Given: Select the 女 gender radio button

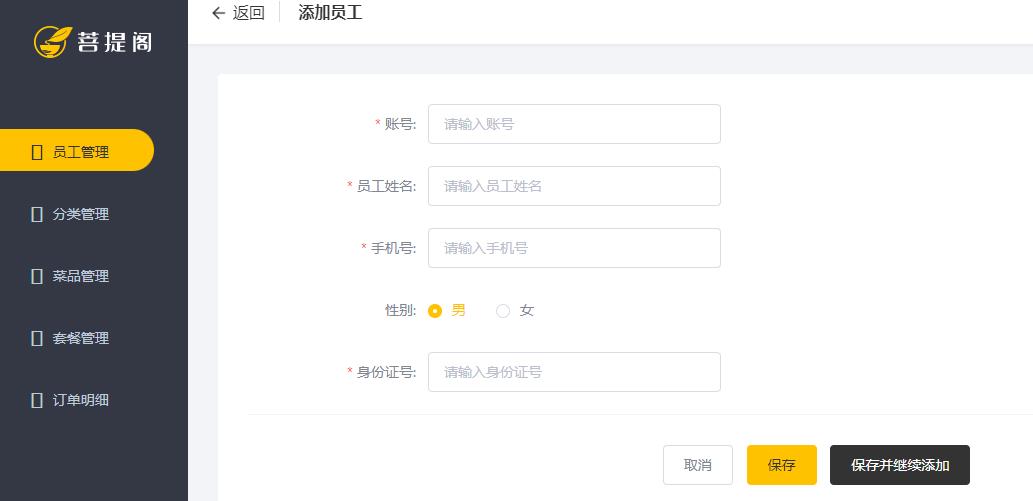Looking at the screenshot, I should pos(503,311).
